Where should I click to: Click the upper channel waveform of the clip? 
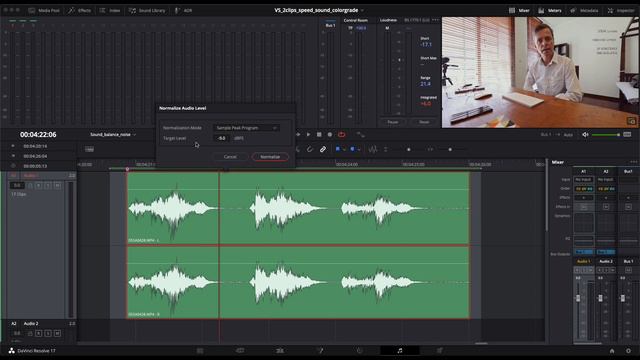coord(298,209)
